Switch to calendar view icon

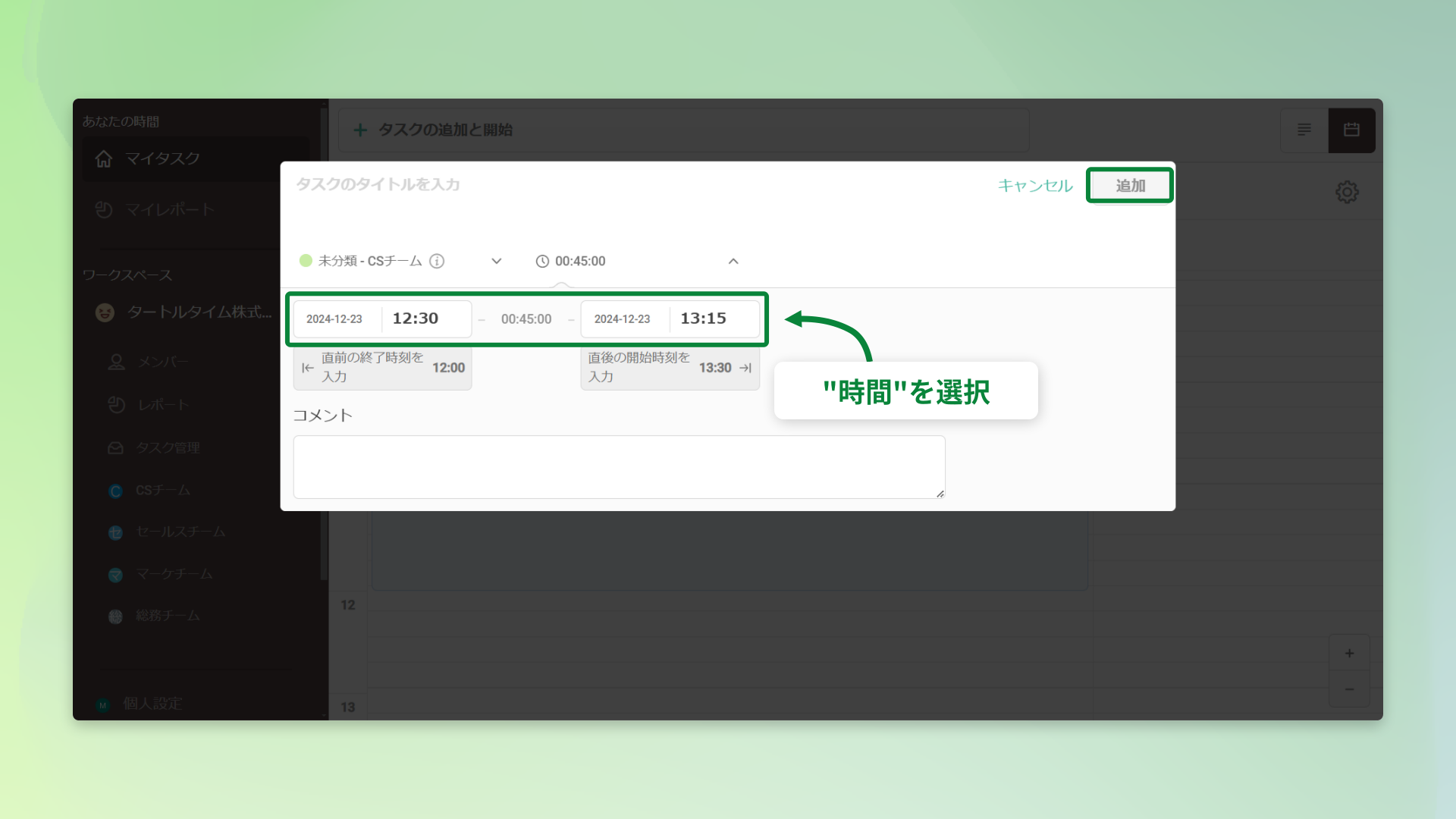(1351, 130)
